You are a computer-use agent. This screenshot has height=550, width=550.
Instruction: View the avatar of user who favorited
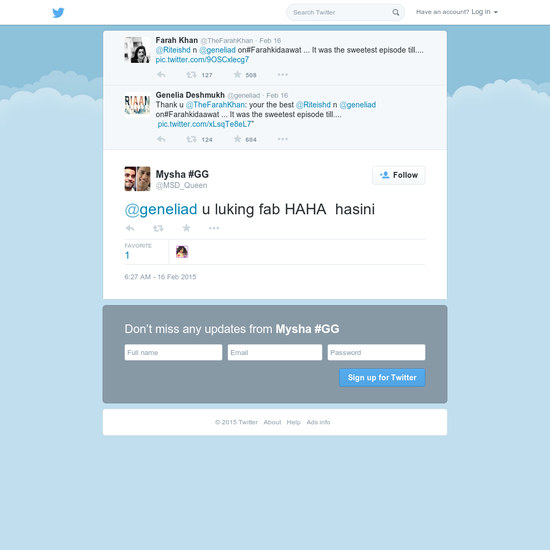click(182, 252)
